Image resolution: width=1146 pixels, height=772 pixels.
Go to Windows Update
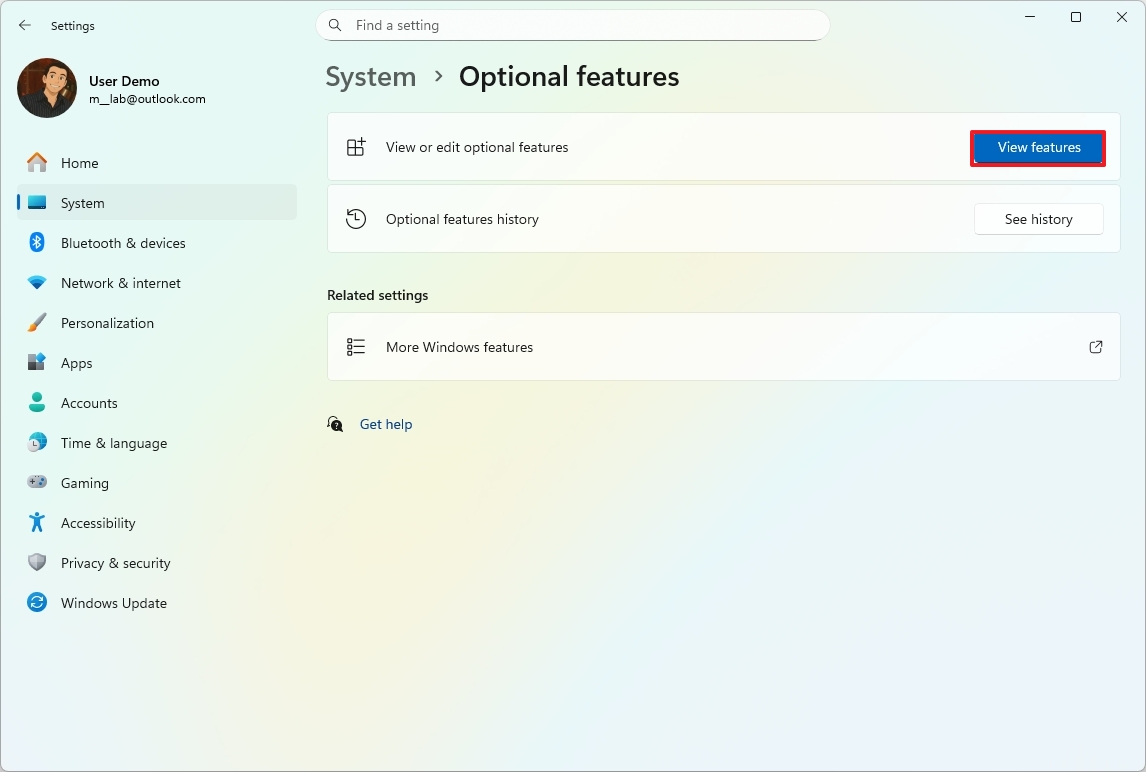tap(113, 603)
